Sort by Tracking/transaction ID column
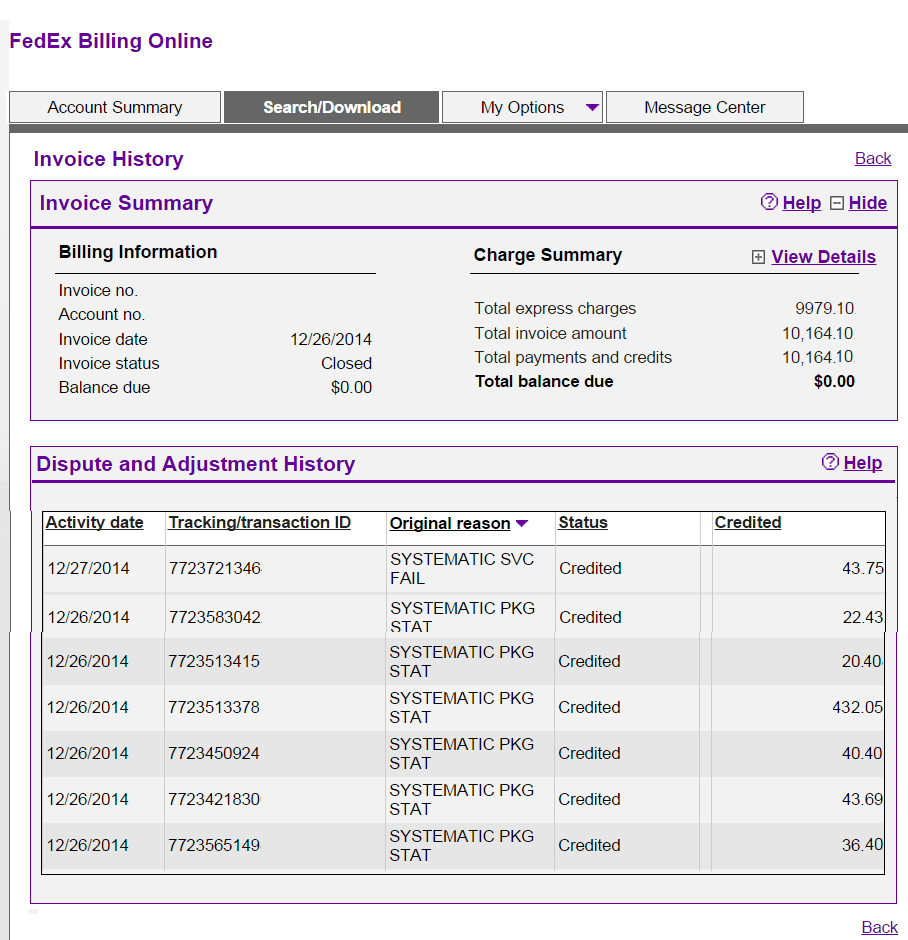Screen dimensions: 908x940 [x=260, y=522]
